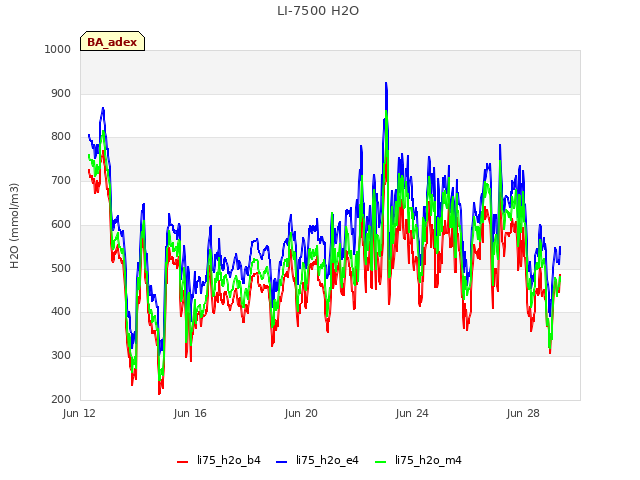Click the 500 y-axis tick label
The width and height of the screenshot is (640, 480).
[61, 268]
